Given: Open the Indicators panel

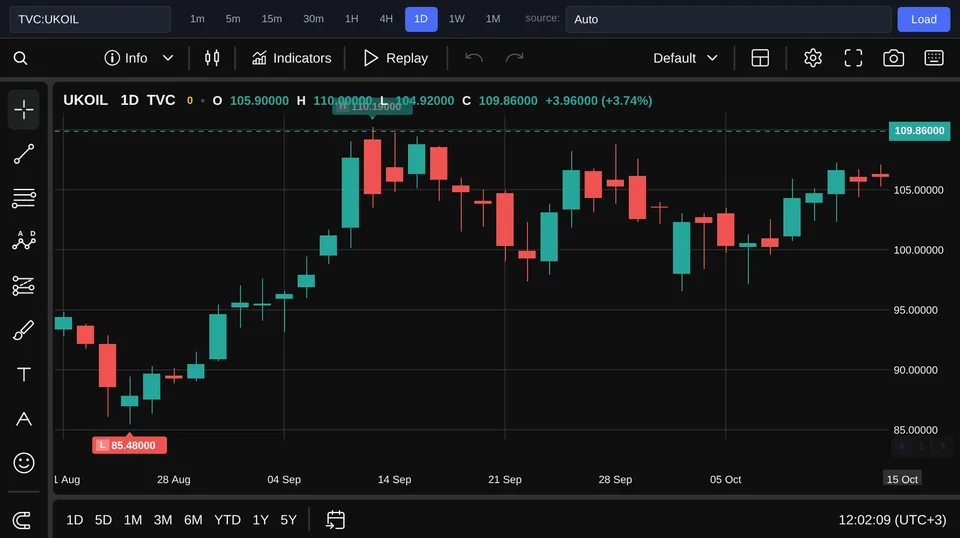Looking at the screenshot, I should (291, 58).
